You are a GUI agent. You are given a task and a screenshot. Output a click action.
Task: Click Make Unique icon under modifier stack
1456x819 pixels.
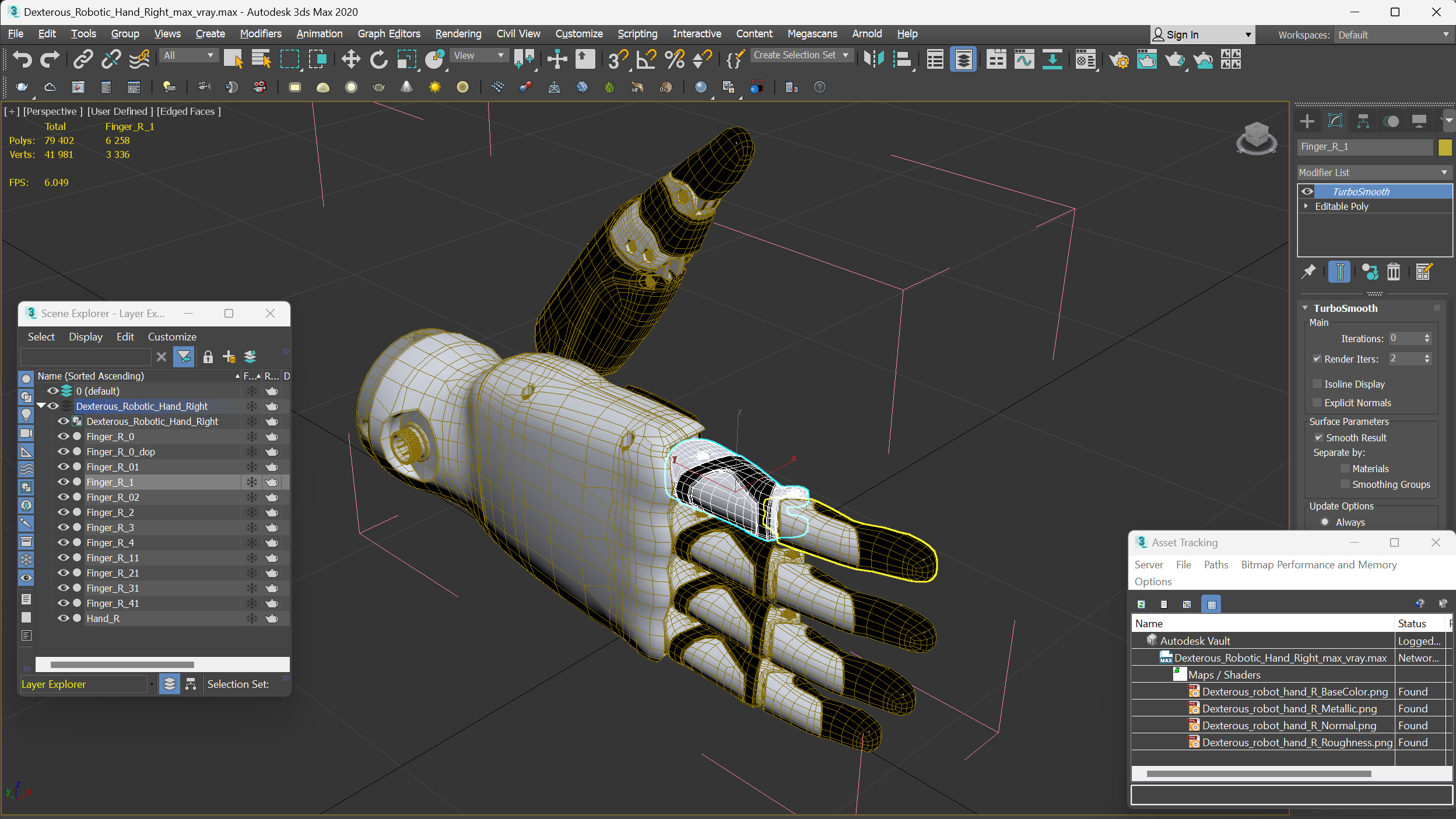tap(1370, 272)
